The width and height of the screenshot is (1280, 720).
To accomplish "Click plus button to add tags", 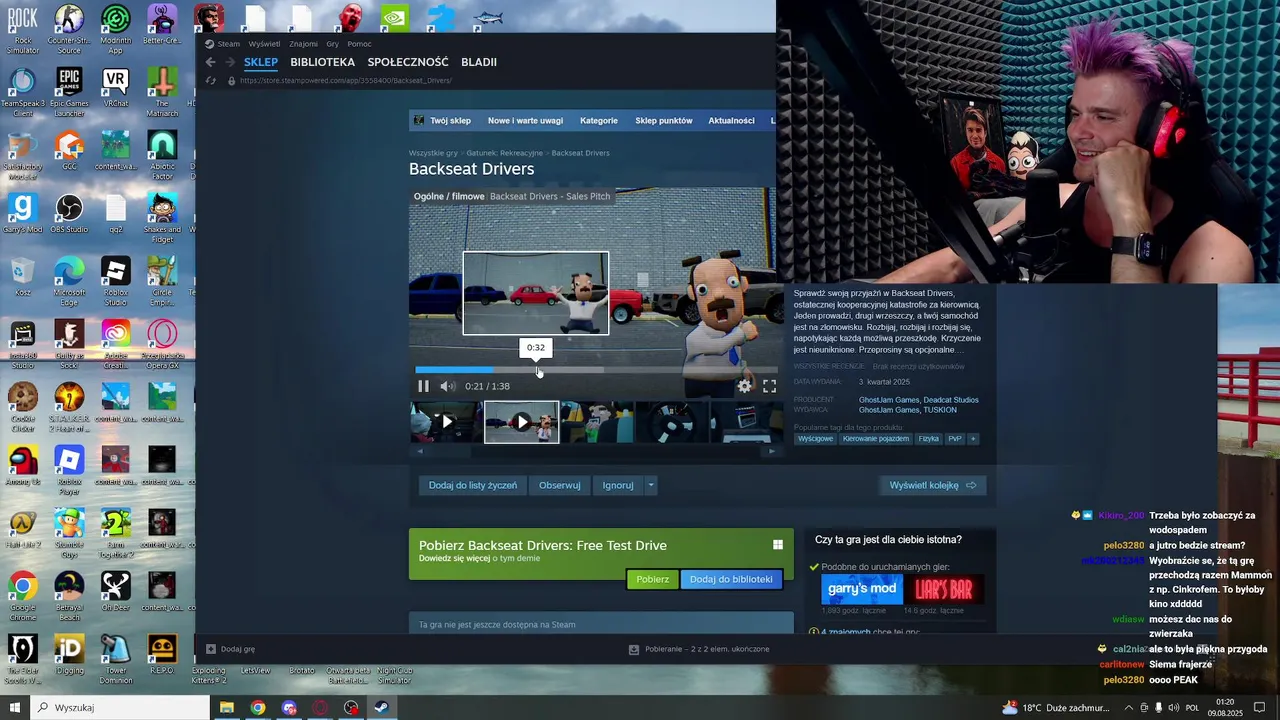I will 973,439.
